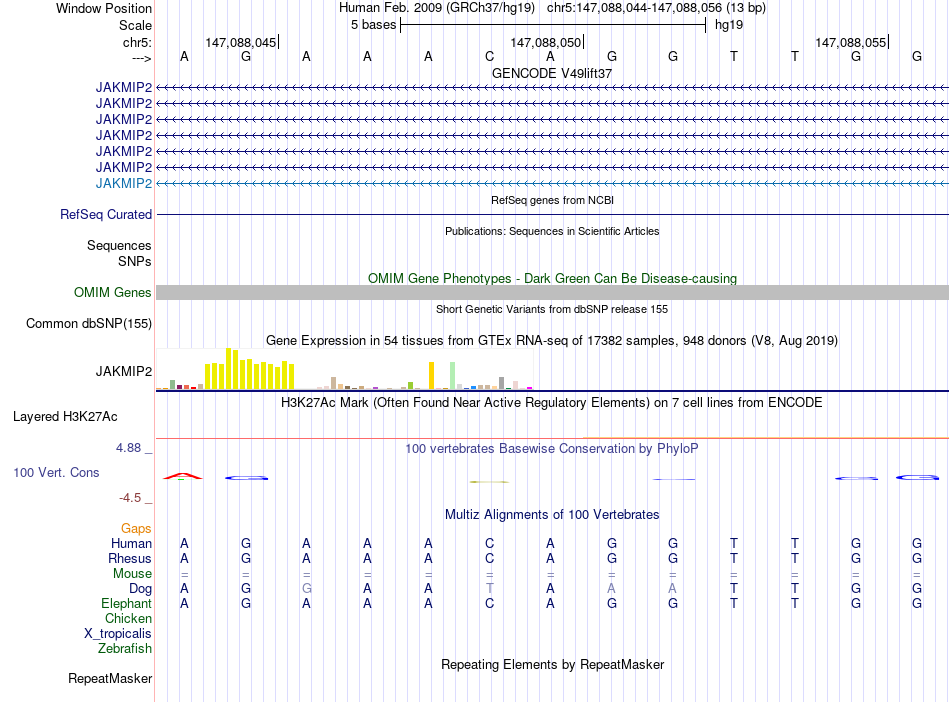Viewport: 950px width, 702px height.
Task: Select the Chicken alignment row label
Action: click(128, 618)
